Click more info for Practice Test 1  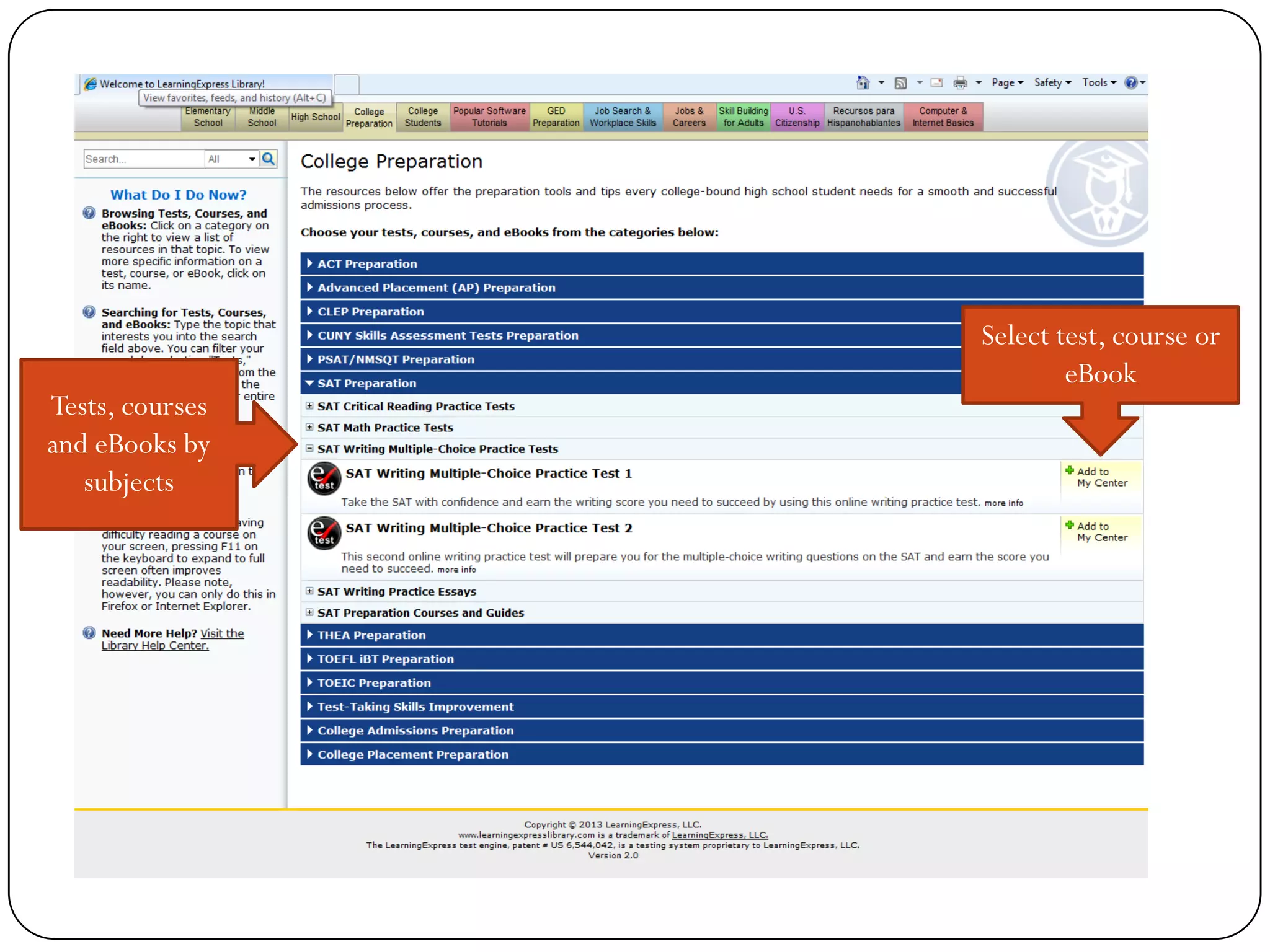click(1003, 503)
